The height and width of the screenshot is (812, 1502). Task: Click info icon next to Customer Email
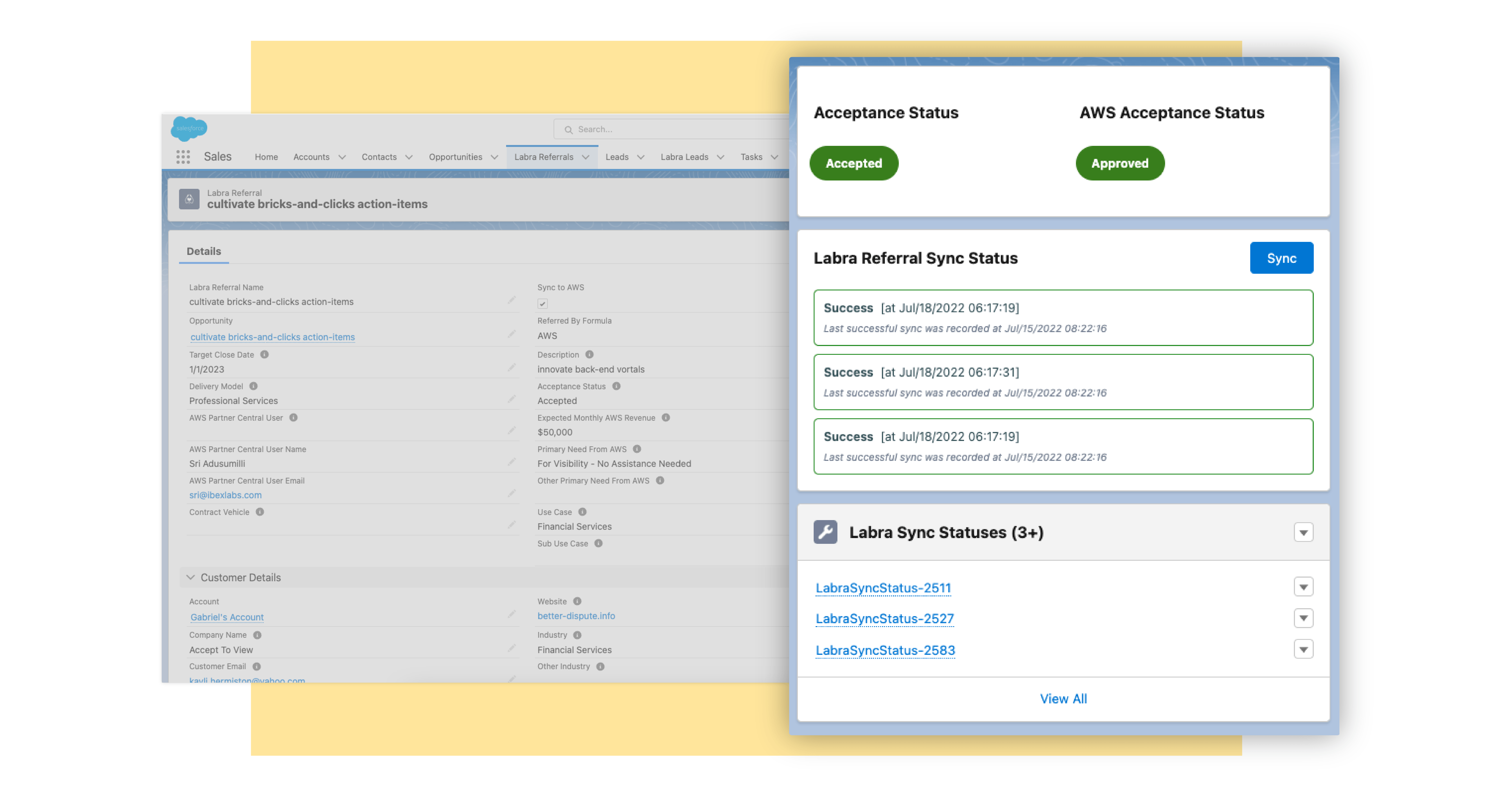256,666
